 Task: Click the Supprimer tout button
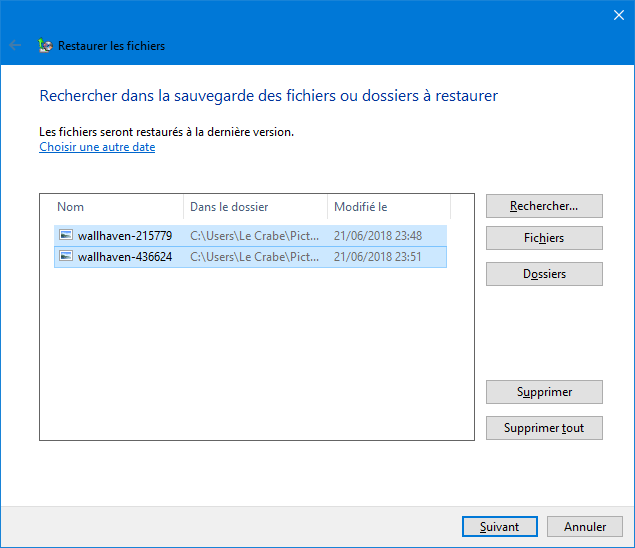(x=544, y=428)
